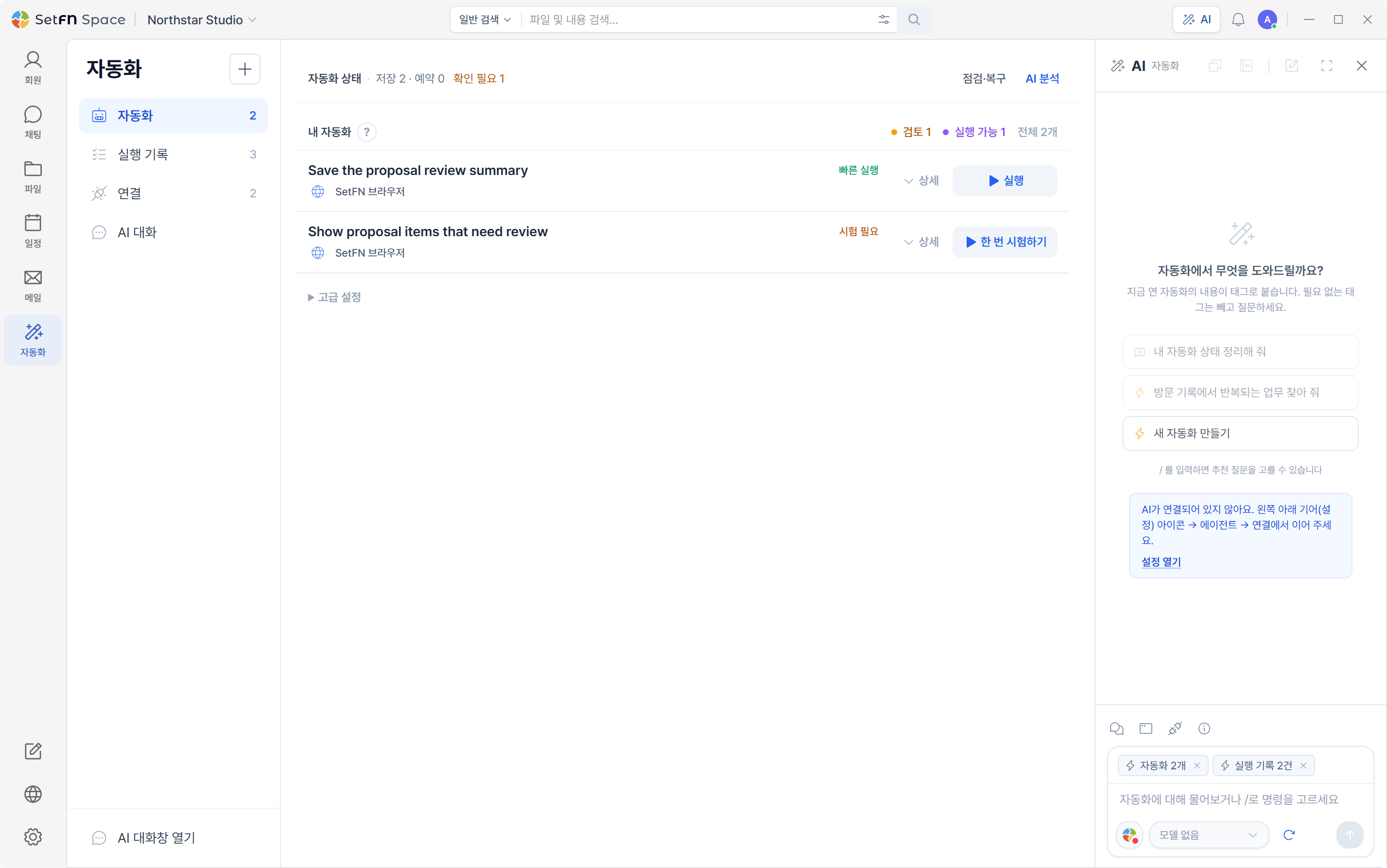Click the 점검·복구 button
The height and width of the screenshot is (868, 1387).
(x=984, y=79)
